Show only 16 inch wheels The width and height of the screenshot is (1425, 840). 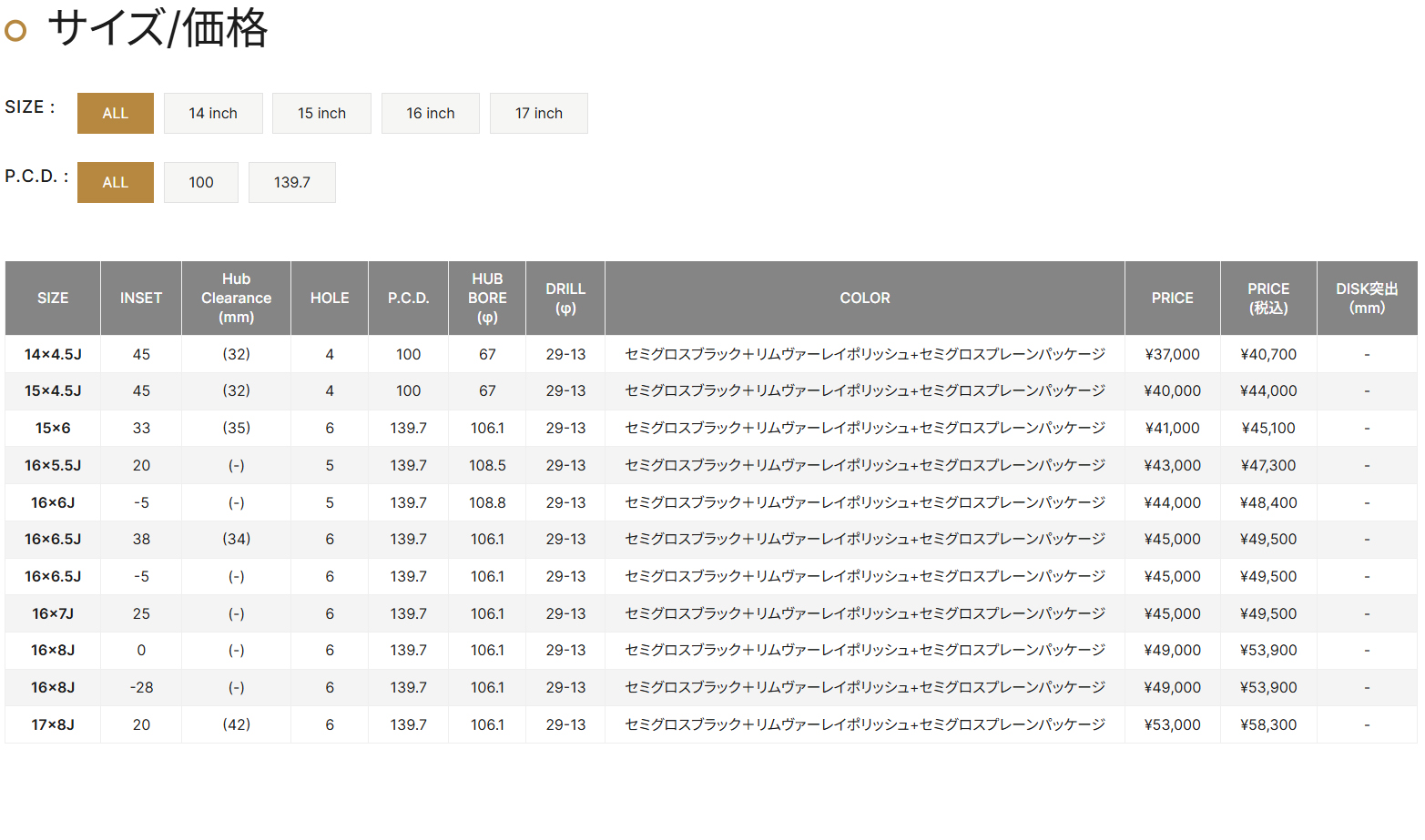point(430,114)
